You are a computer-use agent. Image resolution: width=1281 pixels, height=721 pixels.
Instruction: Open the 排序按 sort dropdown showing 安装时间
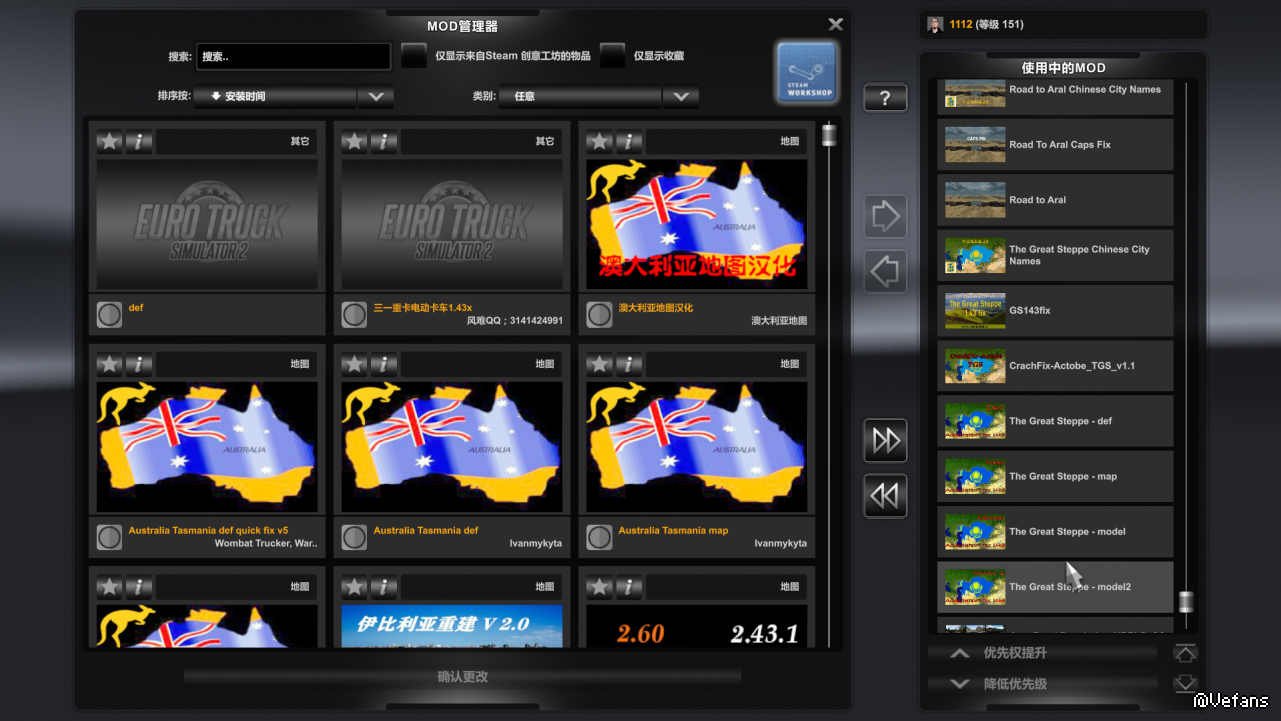click(294, 97)
